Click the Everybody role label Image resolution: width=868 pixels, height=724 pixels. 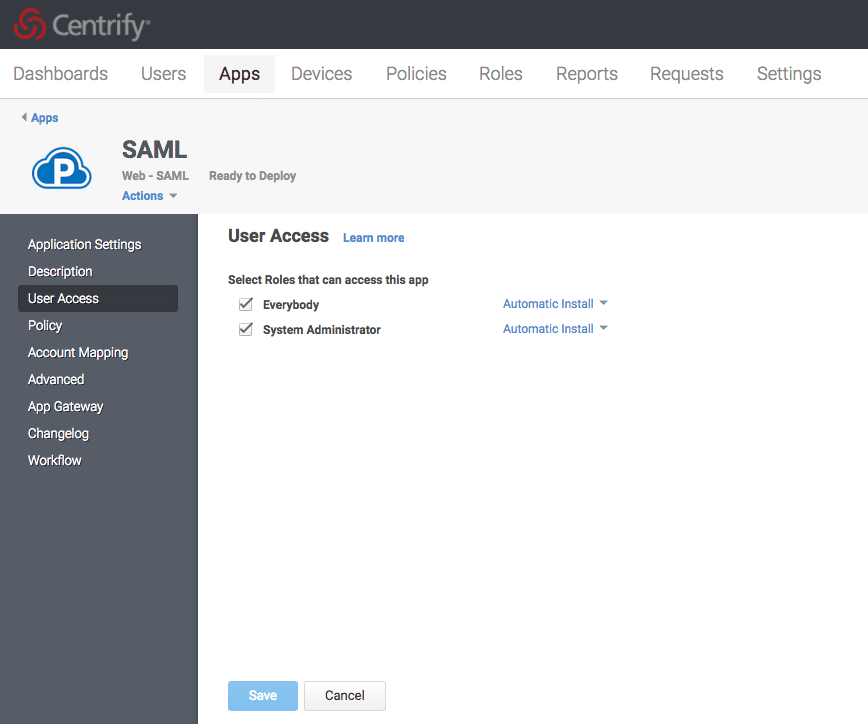(291, 304)
